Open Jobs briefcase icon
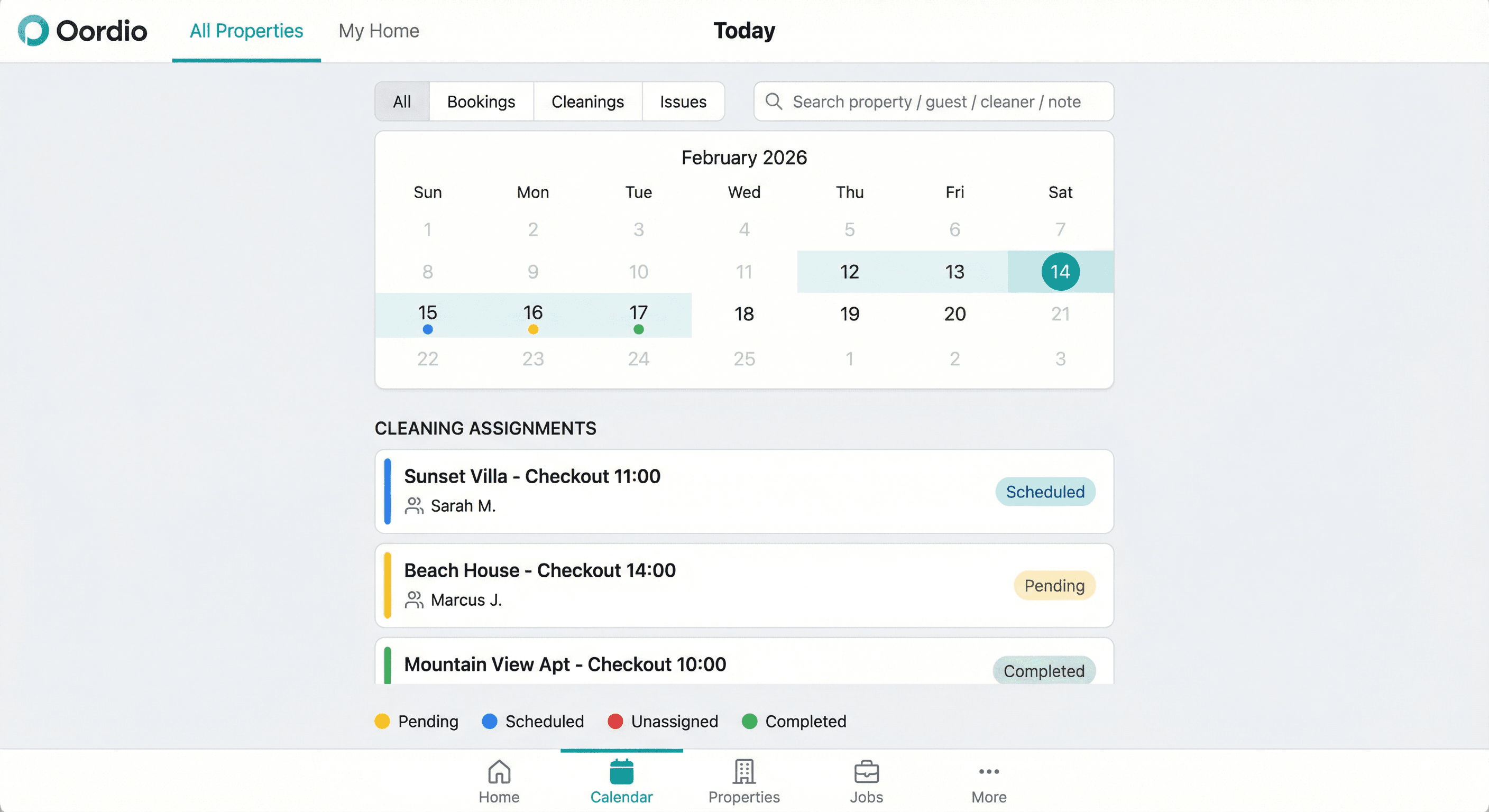The height and width of the screenshot is (812, 1489). (866, 772)
